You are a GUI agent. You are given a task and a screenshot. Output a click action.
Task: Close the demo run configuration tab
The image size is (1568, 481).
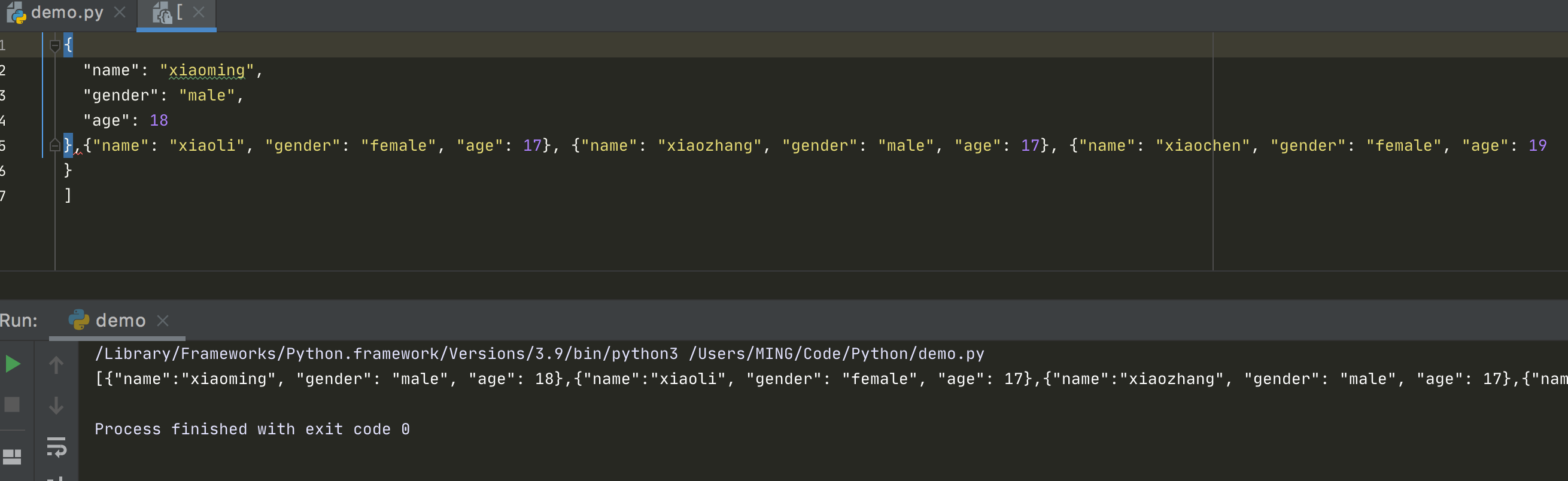pos(163,320)
